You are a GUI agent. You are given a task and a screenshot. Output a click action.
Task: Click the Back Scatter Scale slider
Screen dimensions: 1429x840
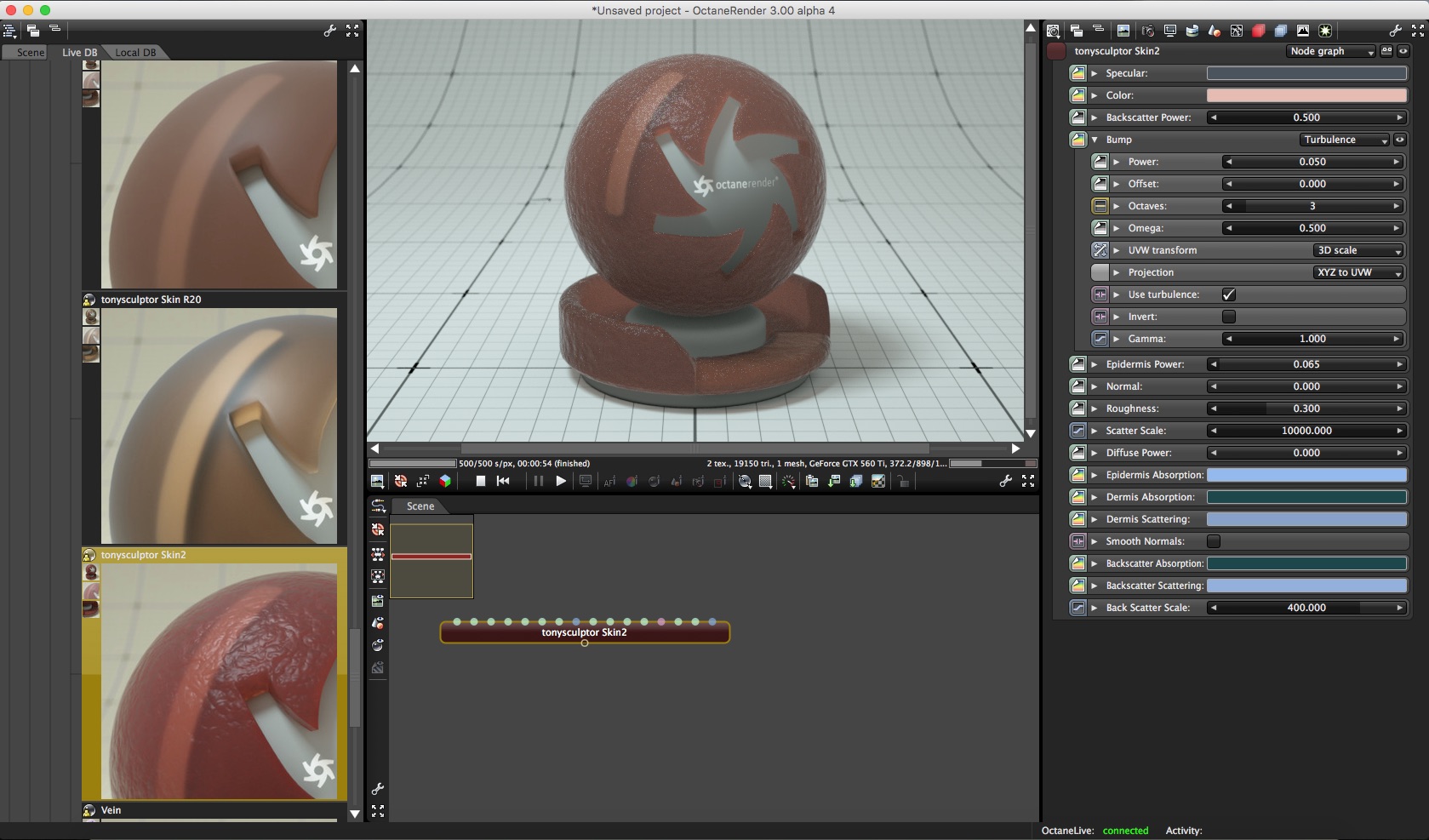click(x=1306, y=608)
